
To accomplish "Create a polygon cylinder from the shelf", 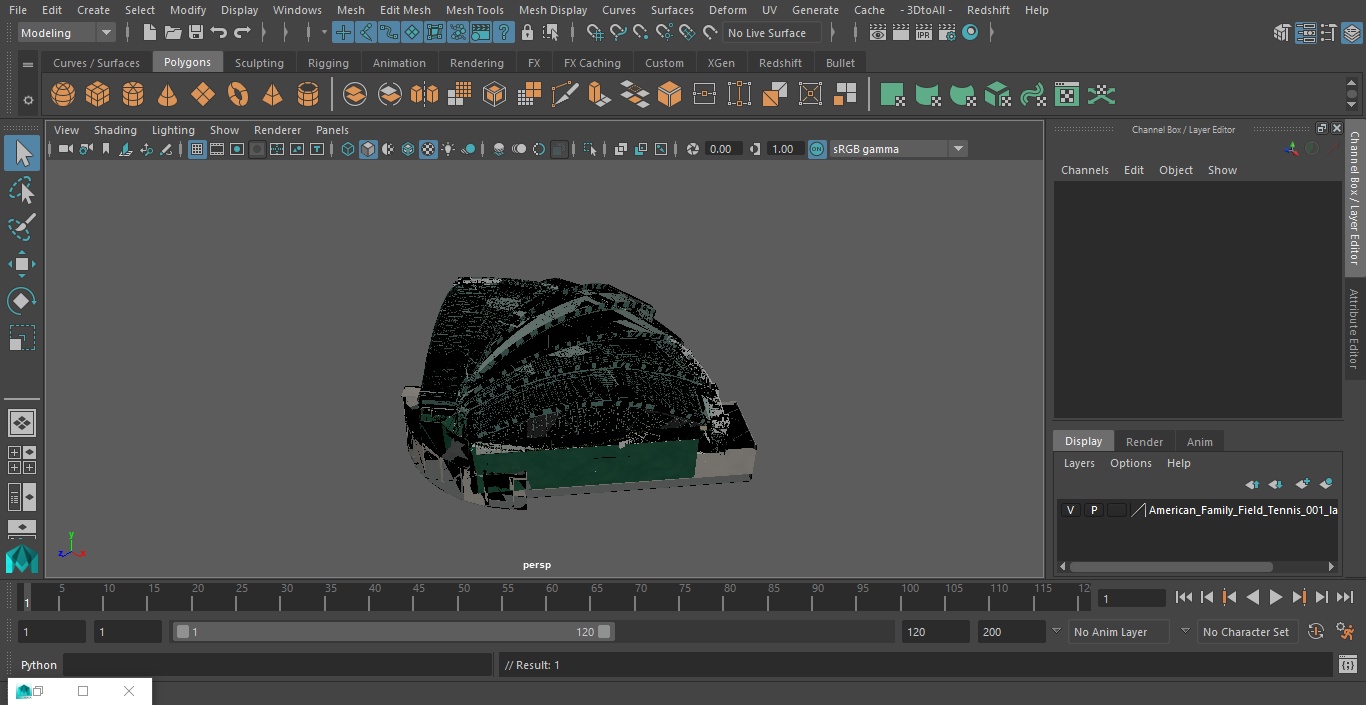I will pyautogui.click(x=133, y=95).
